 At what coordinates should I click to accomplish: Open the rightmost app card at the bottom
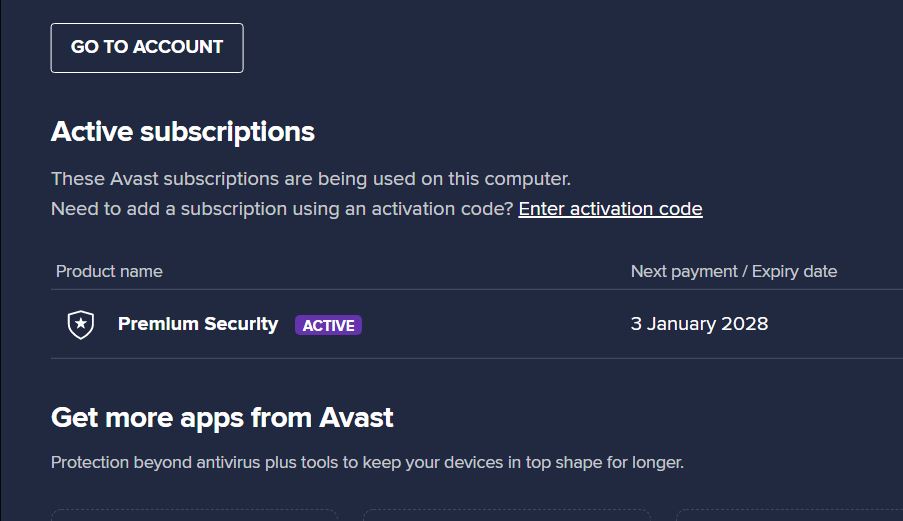tap(790, 515)
